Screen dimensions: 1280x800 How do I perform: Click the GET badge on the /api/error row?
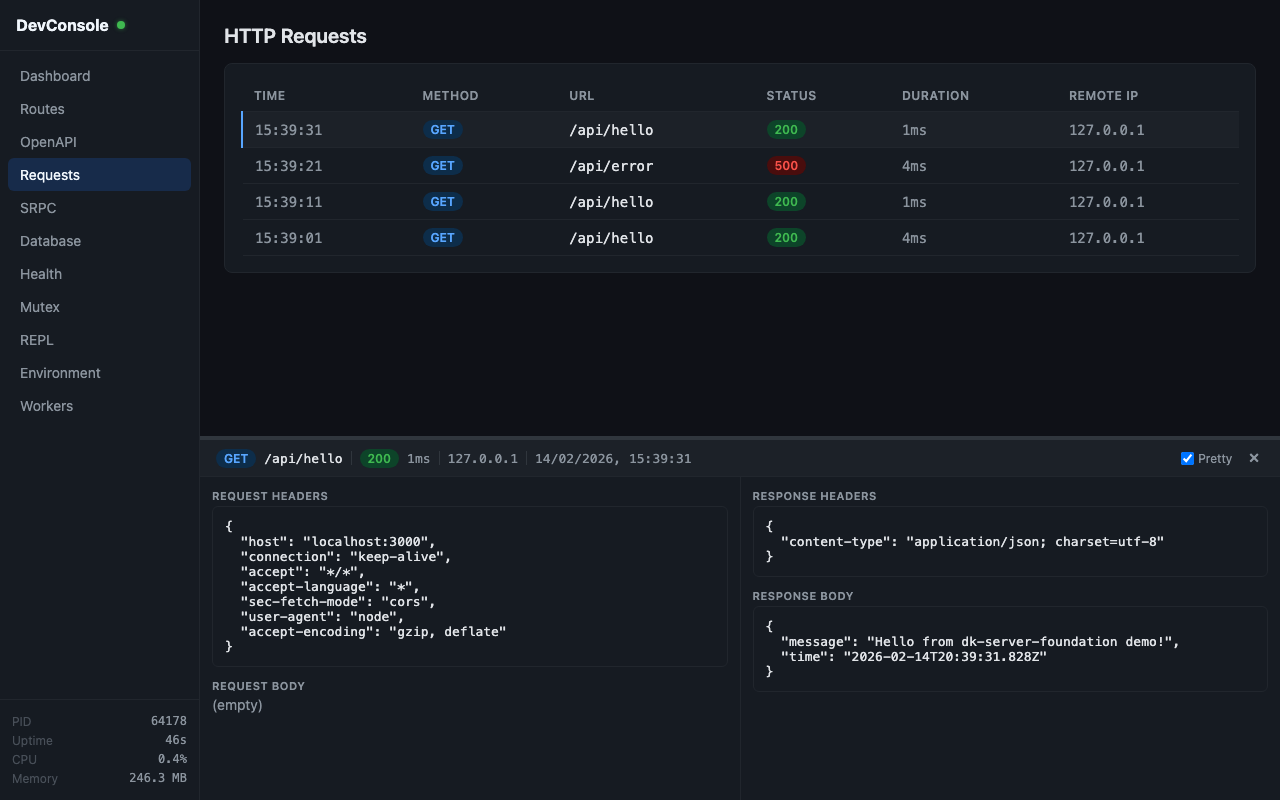coord(442,166)
